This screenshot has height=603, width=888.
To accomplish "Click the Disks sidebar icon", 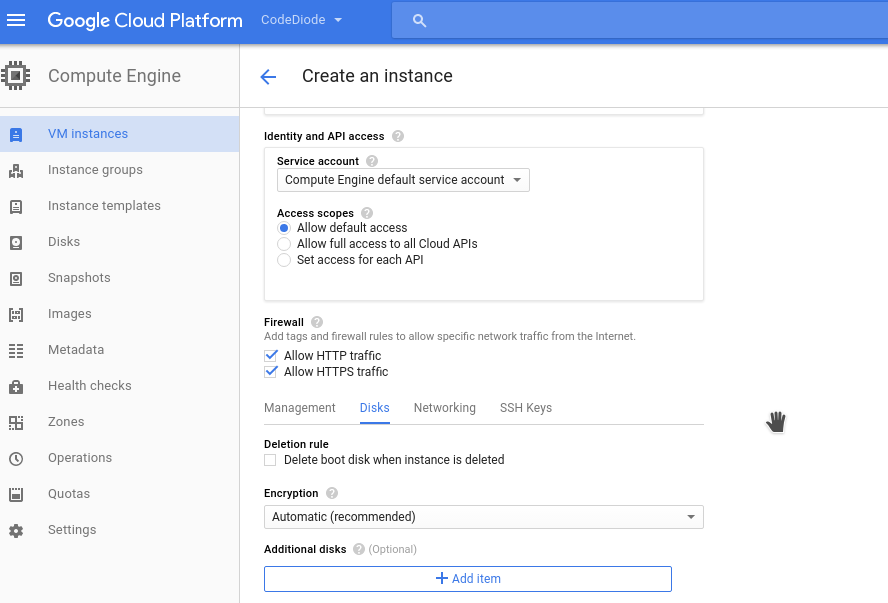I will pyautogui.click(x=16, y=242).
